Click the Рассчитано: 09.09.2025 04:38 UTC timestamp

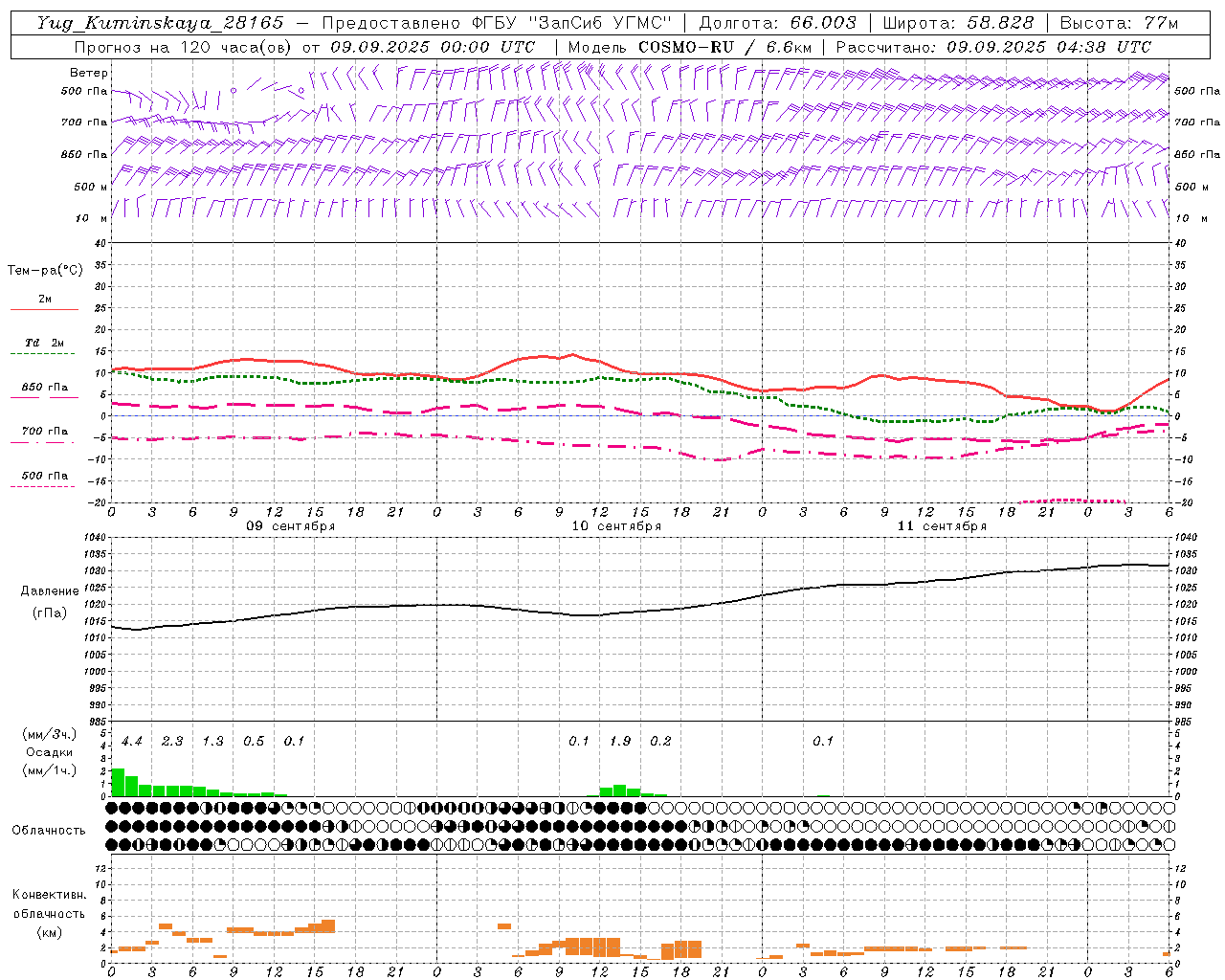click(x=993, y=47)
